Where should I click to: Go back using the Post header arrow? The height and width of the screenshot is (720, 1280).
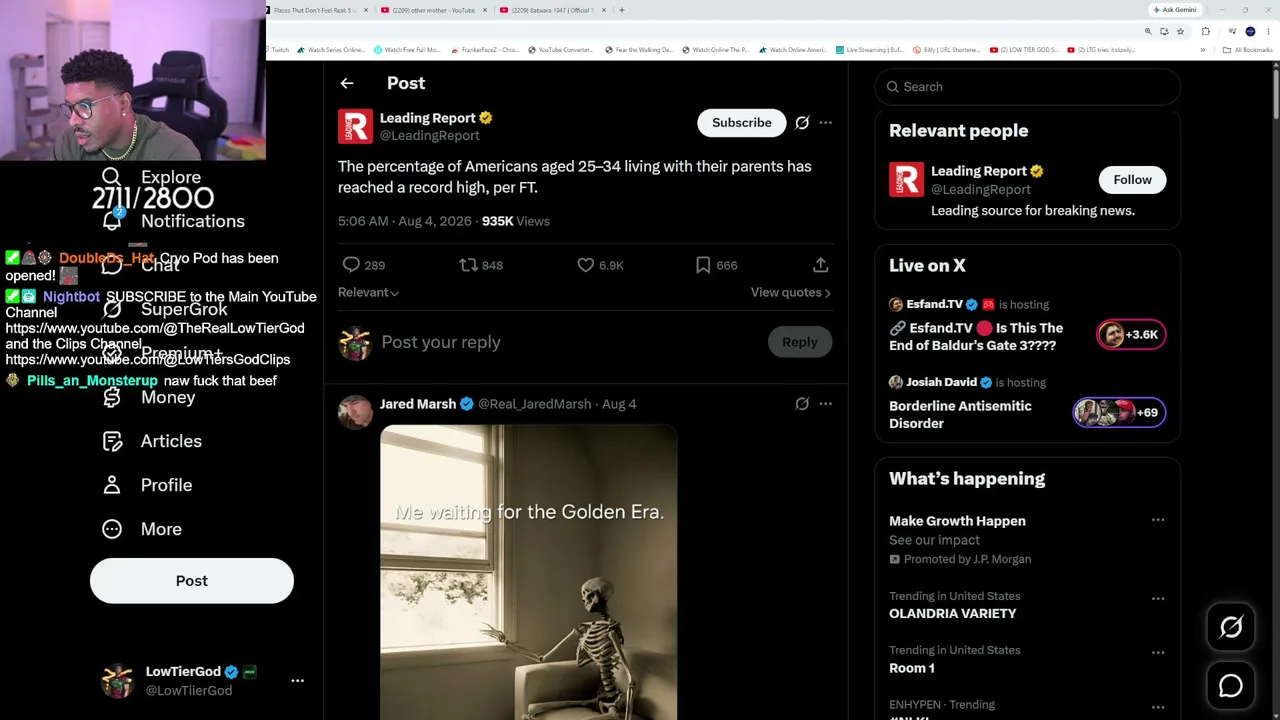coord(347,83)
